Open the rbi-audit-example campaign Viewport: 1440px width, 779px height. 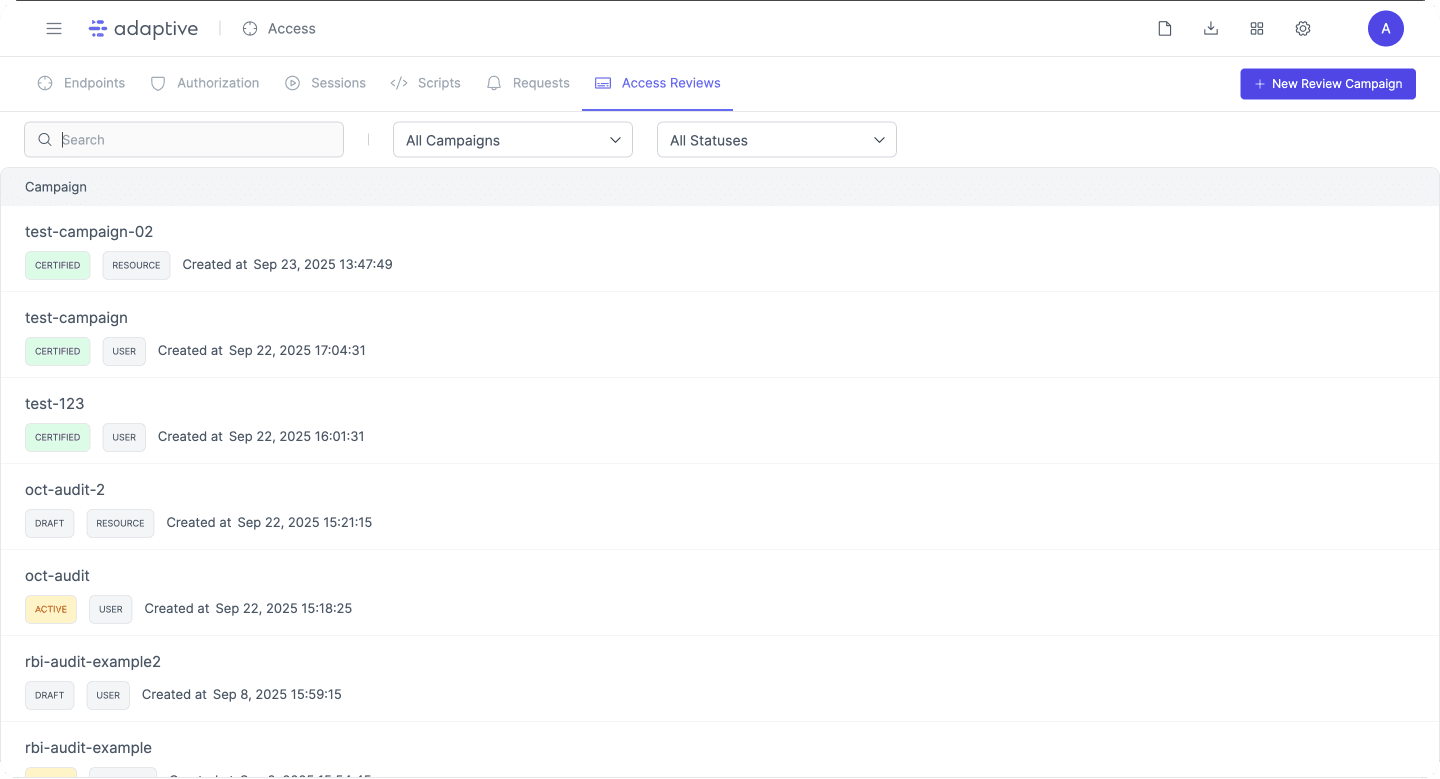click(88, 748)
